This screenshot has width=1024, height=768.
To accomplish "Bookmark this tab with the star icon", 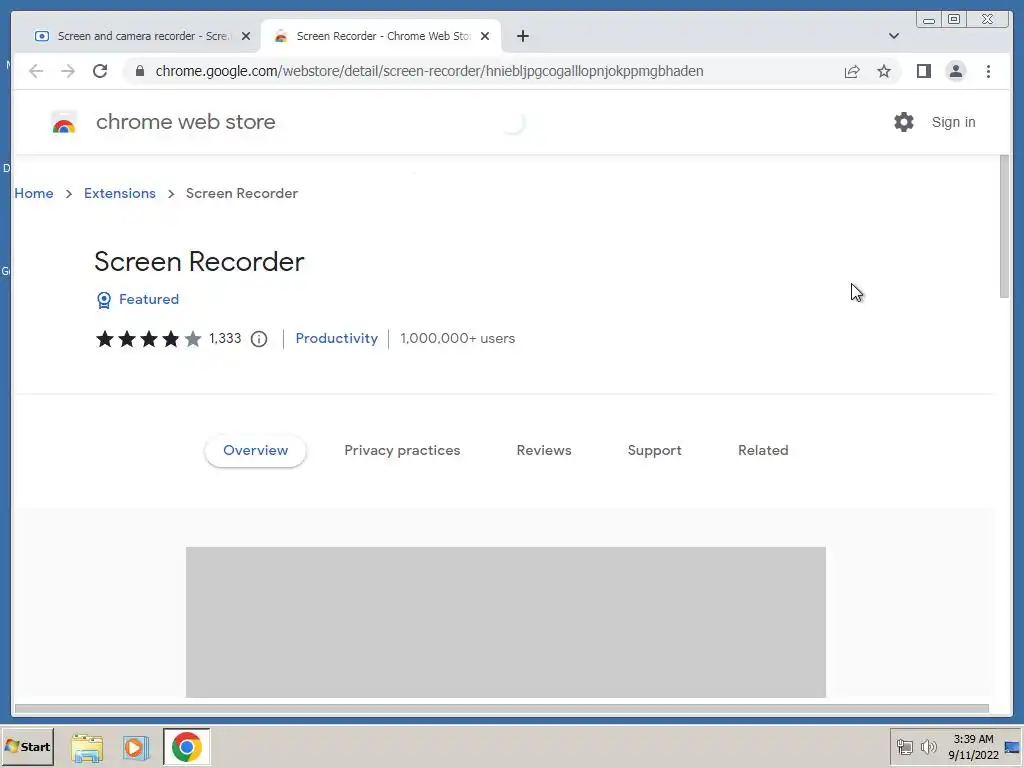I will pos(884,71).
